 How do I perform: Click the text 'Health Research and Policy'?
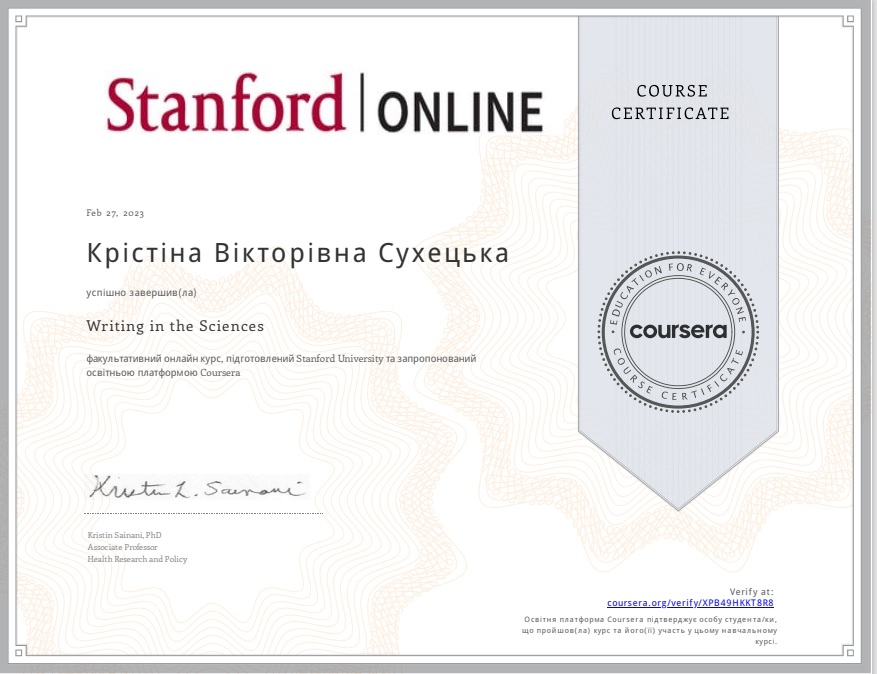pyautogui.click(x=137, y=559)
